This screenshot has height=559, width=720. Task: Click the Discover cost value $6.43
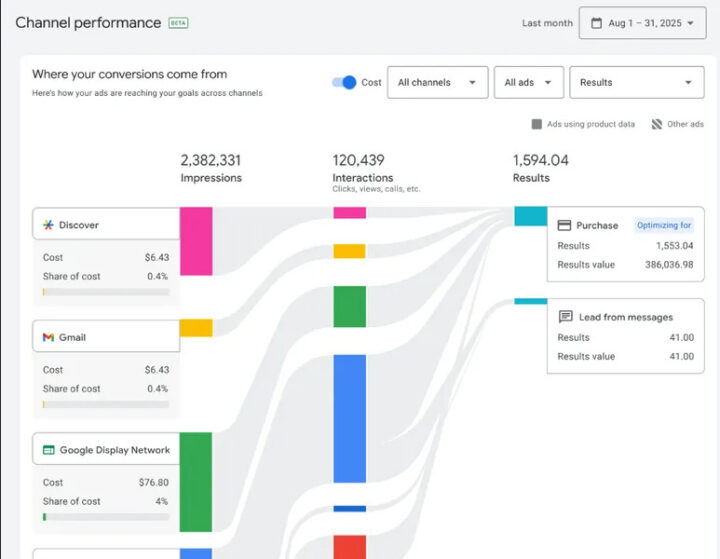tap(157, 257)
